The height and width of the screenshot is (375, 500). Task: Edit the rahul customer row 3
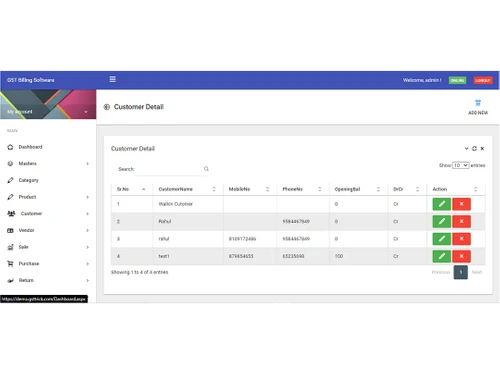click(442, 239)
